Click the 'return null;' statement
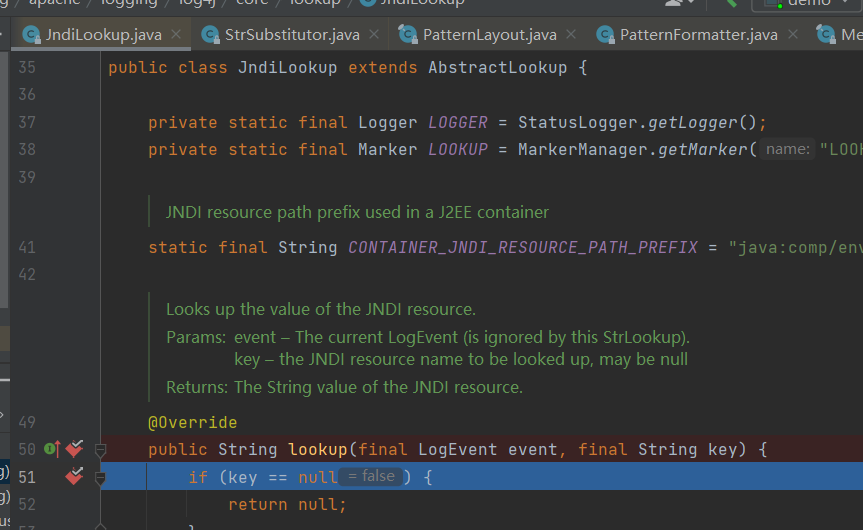 (287, 505)
